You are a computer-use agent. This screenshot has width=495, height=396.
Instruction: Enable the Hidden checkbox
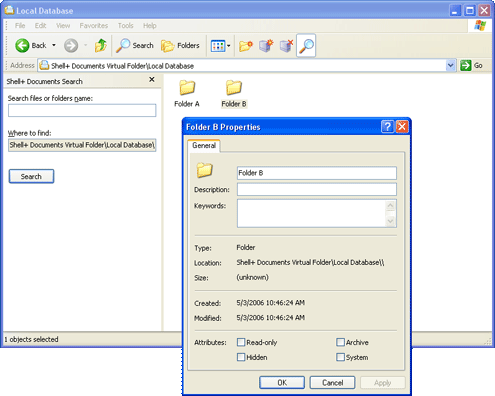pos(241,357)
